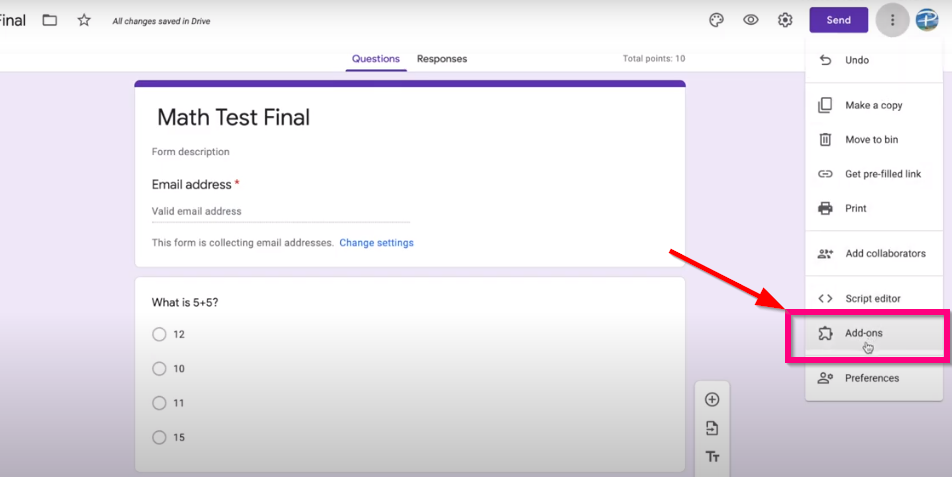Click Get pre-filled link option
This screenshot has height=477, width=952.
click(874, 174)
